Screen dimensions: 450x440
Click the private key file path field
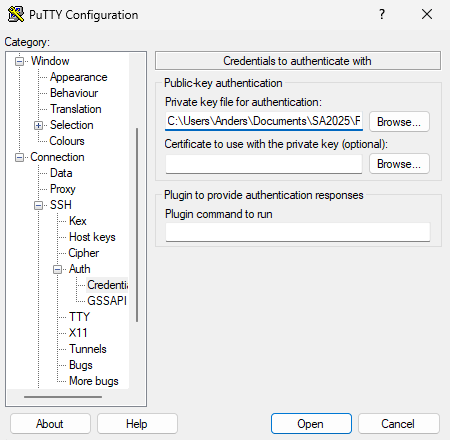pos(264,121)
